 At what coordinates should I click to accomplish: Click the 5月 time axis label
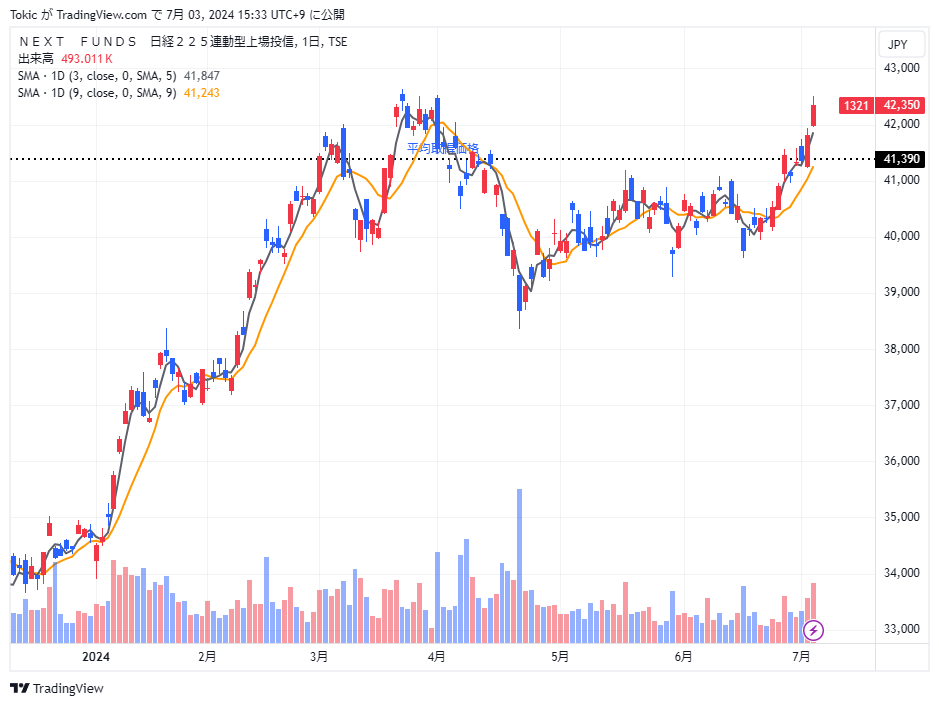point(560,657)
